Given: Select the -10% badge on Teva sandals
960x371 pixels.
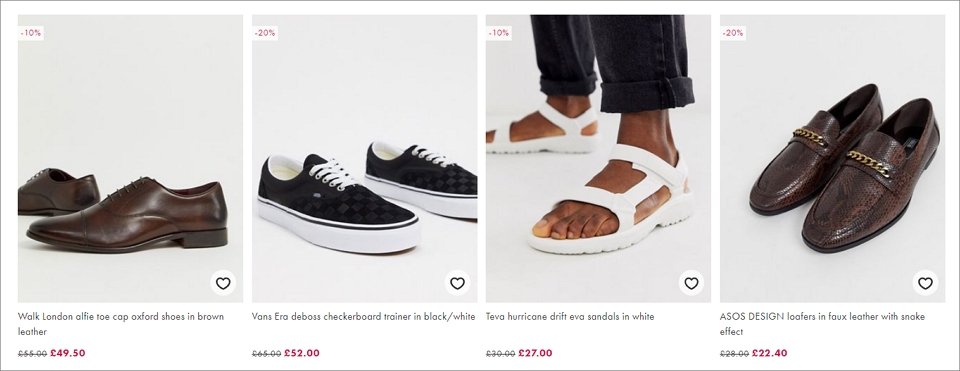Looking at the screenshot, I should click(499, 33).
